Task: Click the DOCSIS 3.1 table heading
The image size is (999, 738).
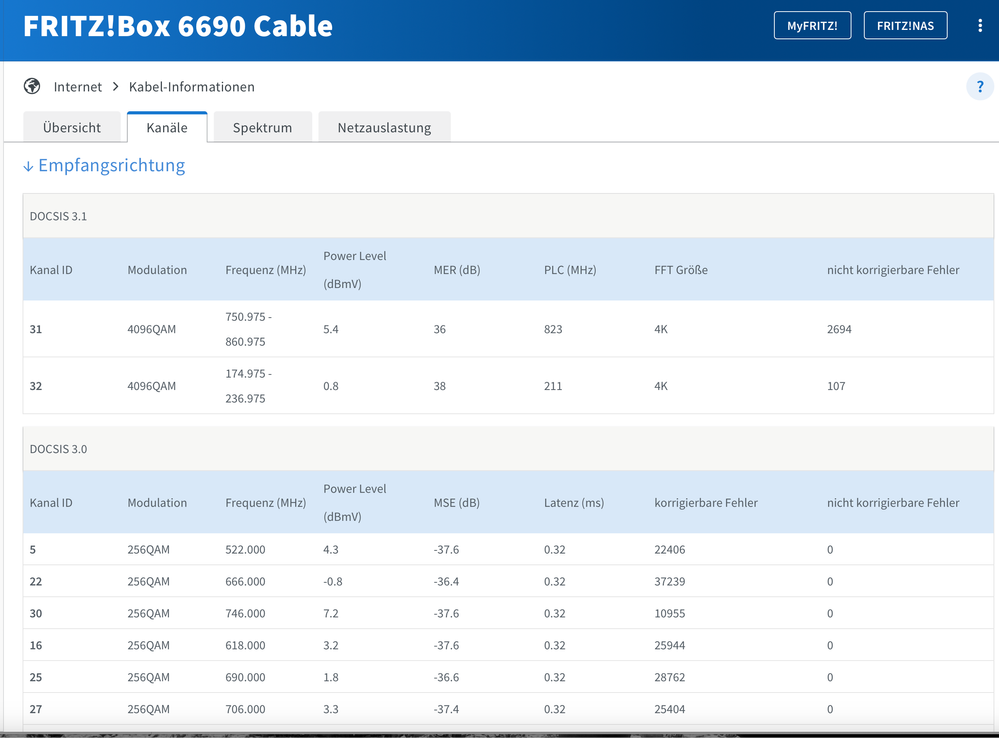Action: (58, 216)
